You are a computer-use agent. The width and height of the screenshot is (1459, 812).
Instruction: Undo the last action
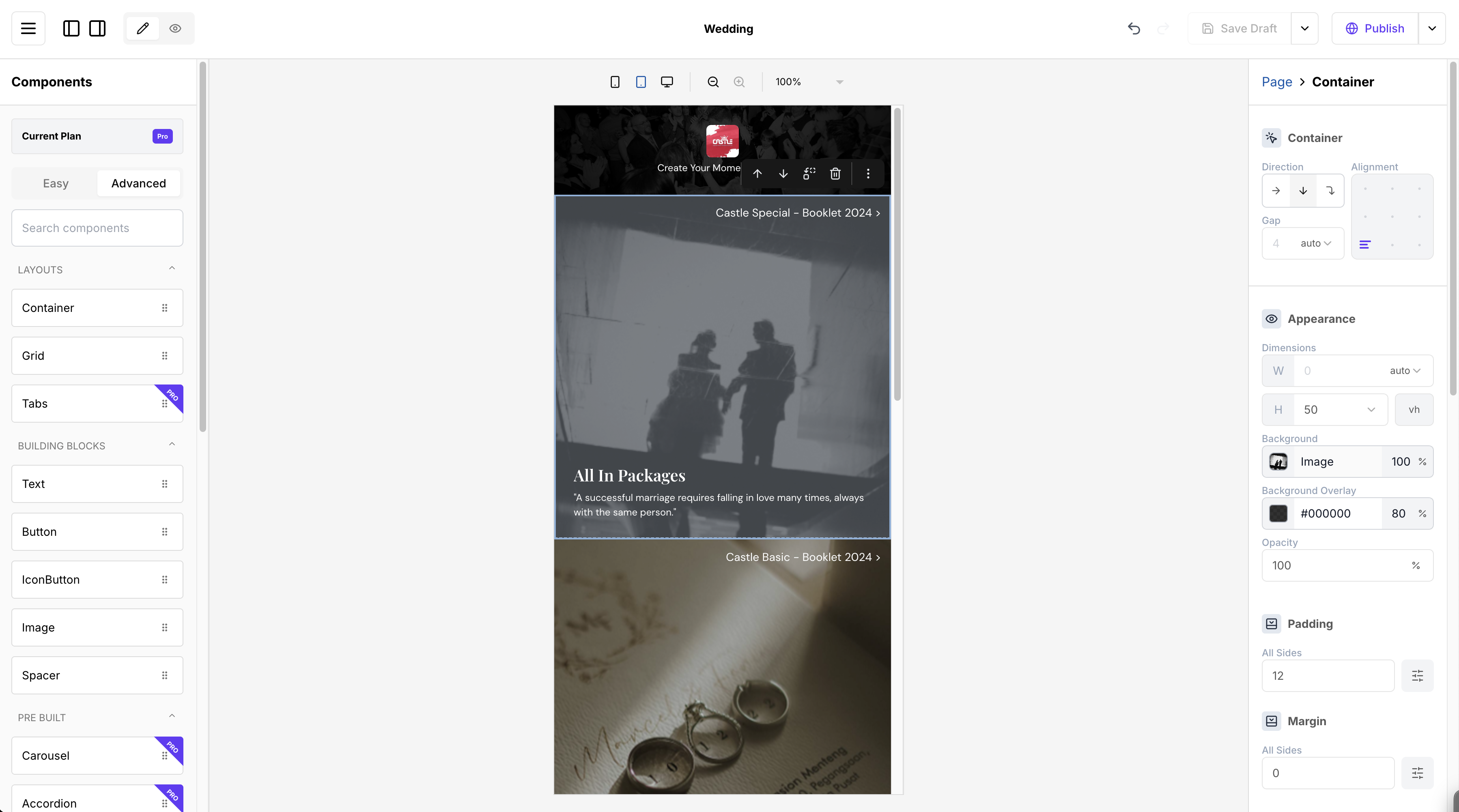click(x=1134, y=28)
